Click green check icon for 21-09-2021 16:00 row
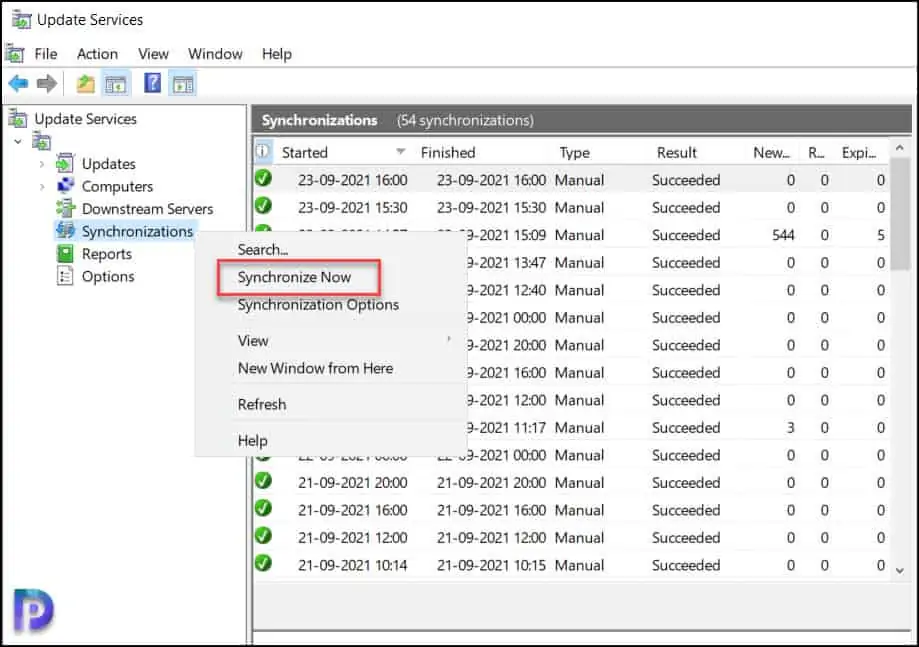This screenshot has height=647, width=919. (263, 508)
